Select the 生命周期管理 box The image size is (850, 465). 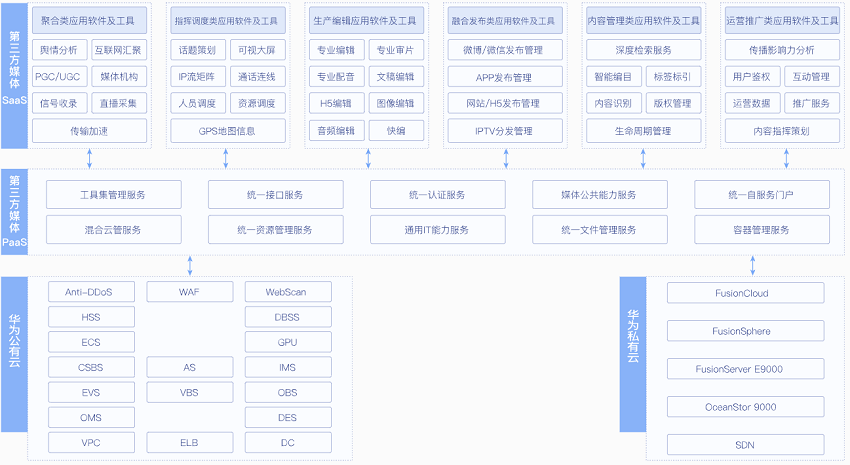[x=643, y=131]
